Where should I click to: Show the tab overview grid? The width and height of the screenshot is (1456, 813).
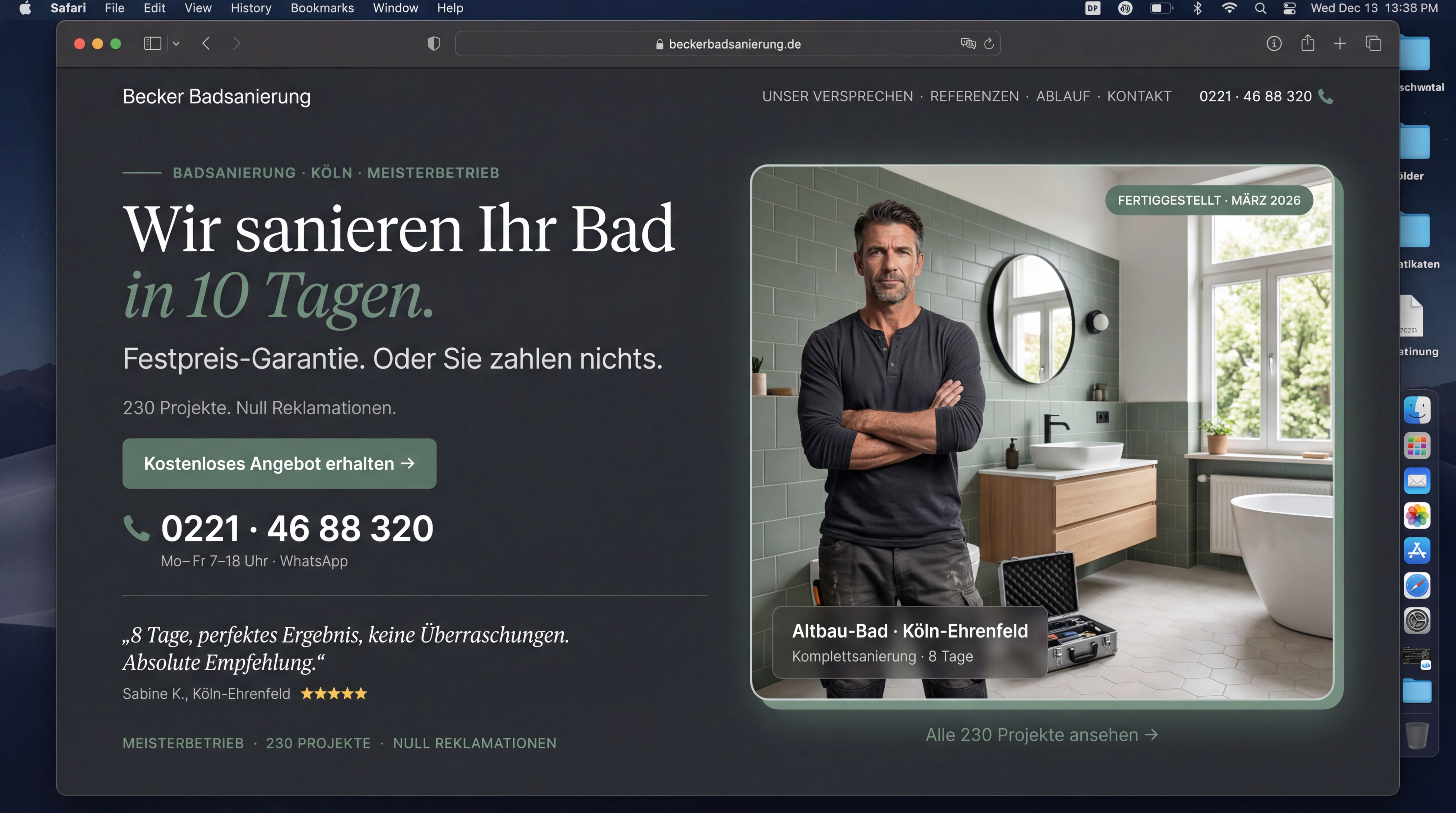point(1372,43)
